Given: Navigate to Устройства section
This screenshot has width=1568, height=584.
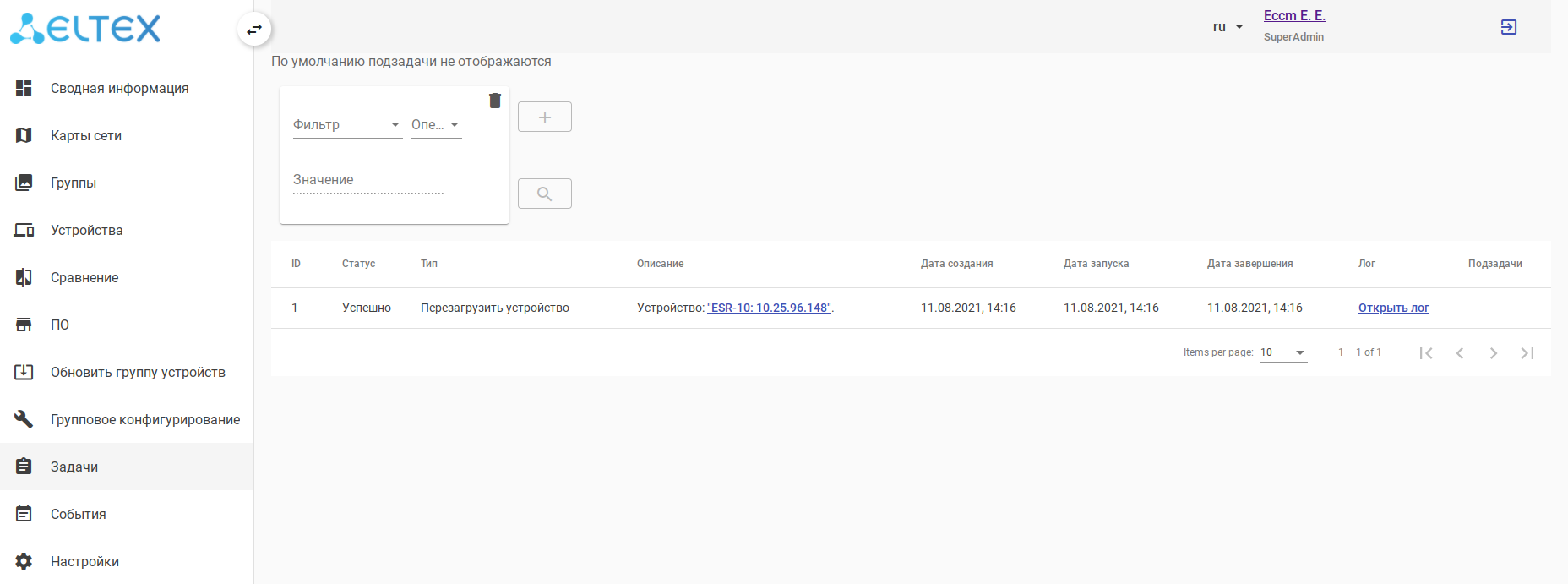Looking at the screenshot, I should click(x=86, y=230).
